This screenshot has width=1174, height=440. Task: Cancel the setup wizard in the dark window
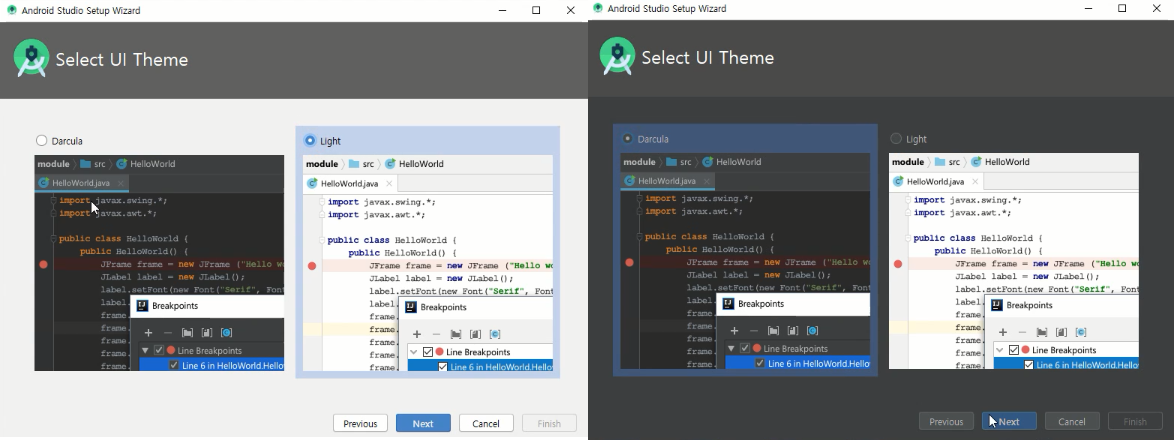[1072, 421]
